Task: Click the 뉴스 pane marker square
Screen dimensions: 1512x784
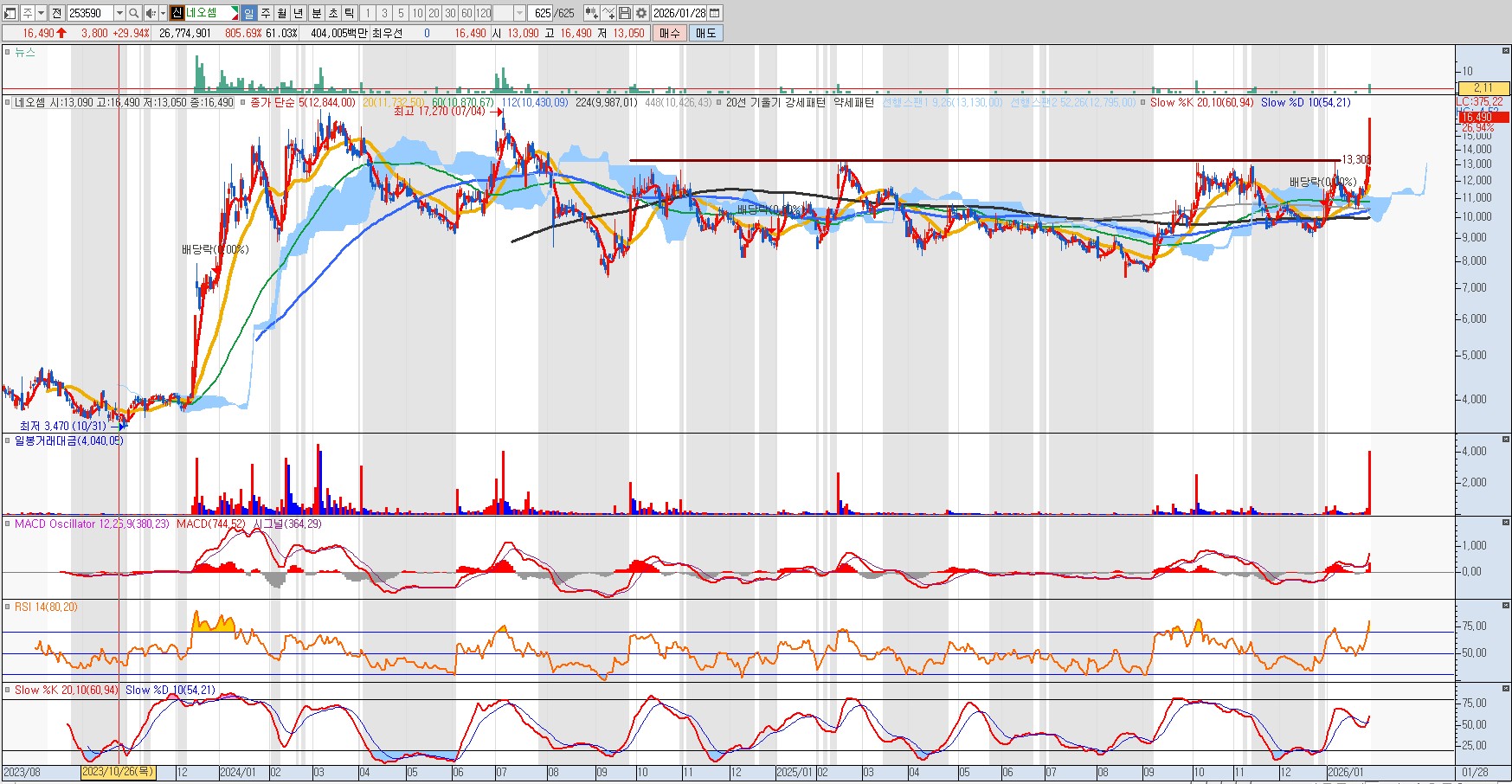Action: pos(8,53)
